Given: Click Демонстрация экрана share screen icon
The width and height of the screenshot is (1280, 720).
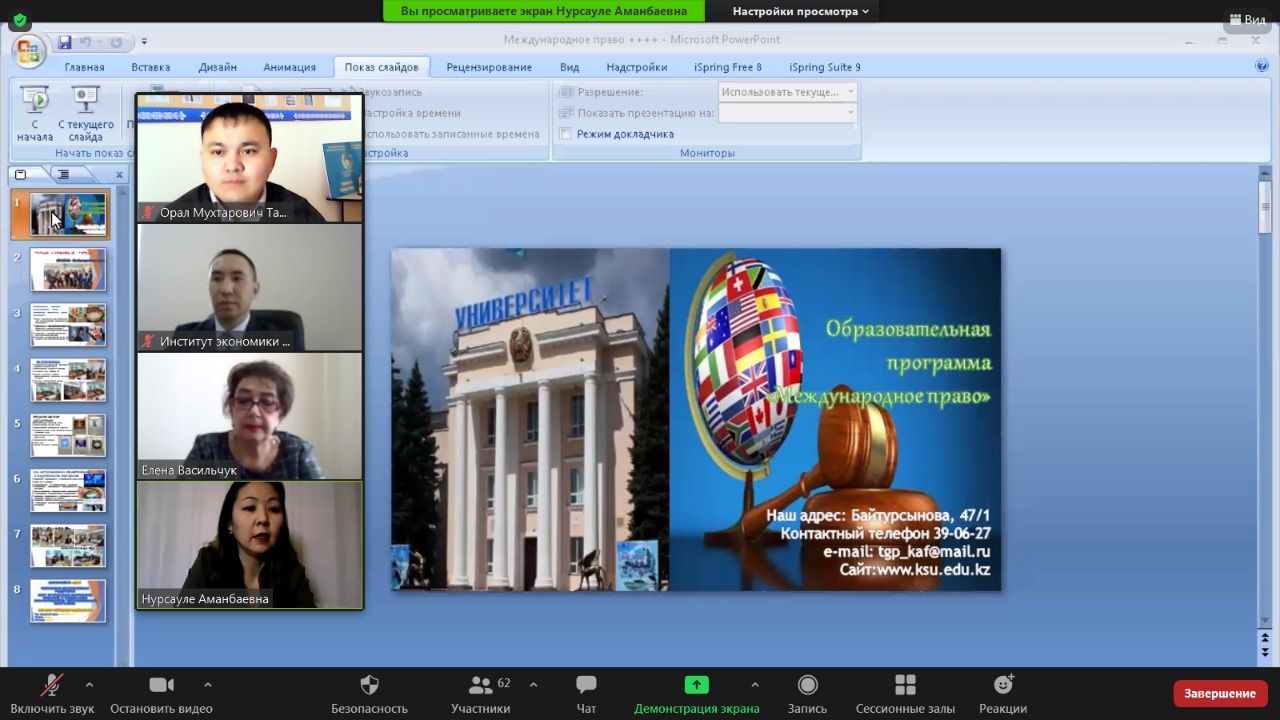Looking at the screenshot, I should [696, 685].
